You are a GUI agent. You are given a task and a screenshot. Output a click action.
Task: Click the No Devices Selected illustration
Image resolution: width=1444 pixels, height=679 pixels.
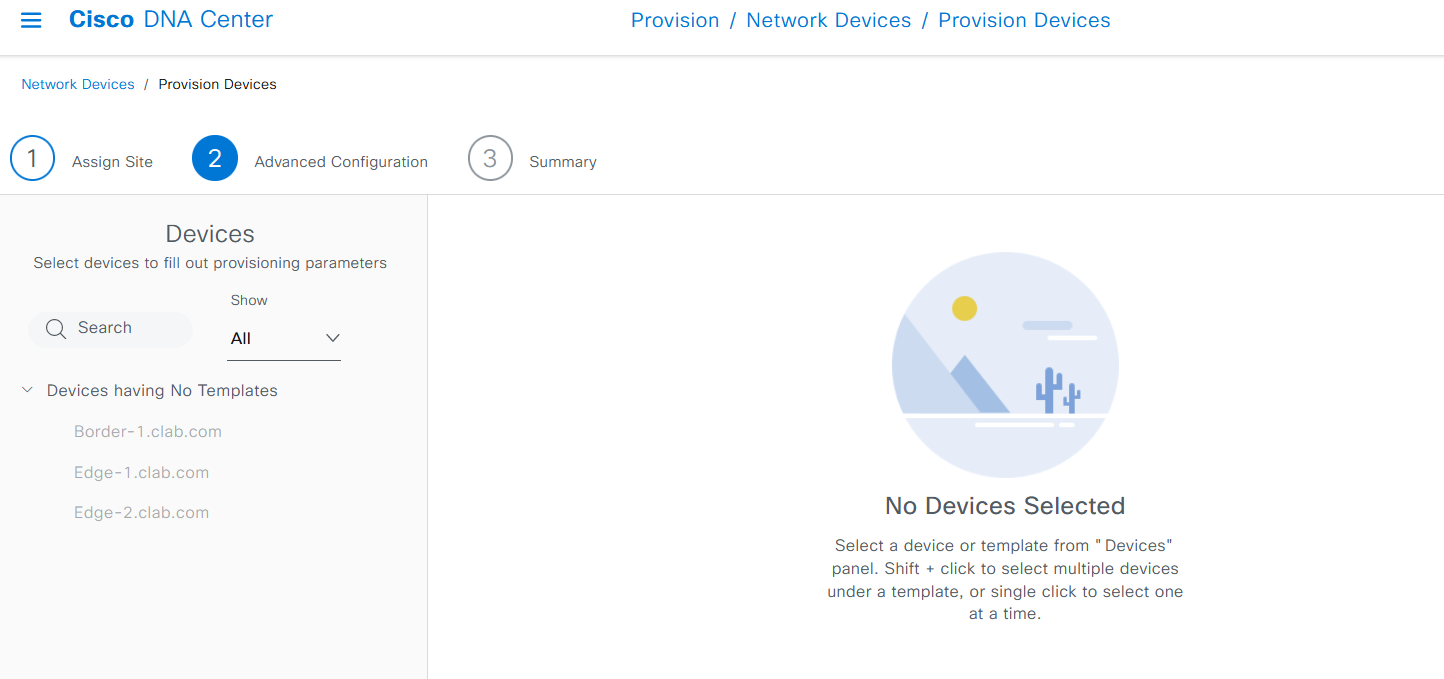click(x=1005, y=365)
